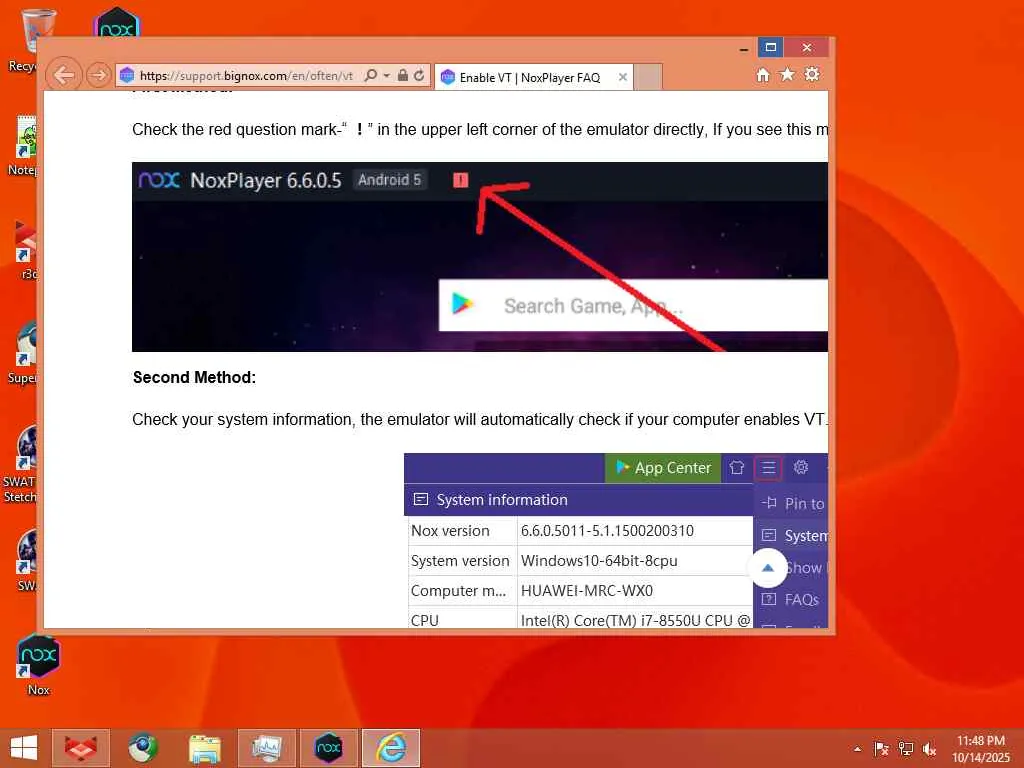
Task: Expand the address bar dropdown arrow
Action: pos(387,76)
